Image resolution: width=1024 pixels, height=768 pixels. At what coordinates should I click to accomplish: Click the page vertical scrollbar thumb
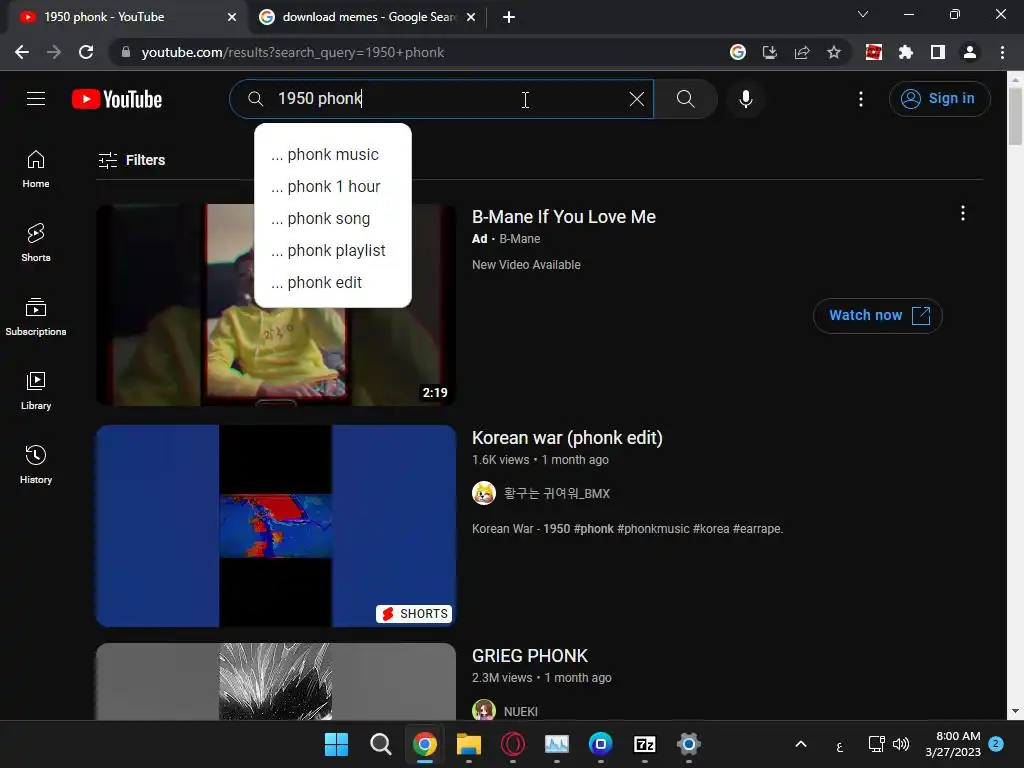(x=1015, y=116)
